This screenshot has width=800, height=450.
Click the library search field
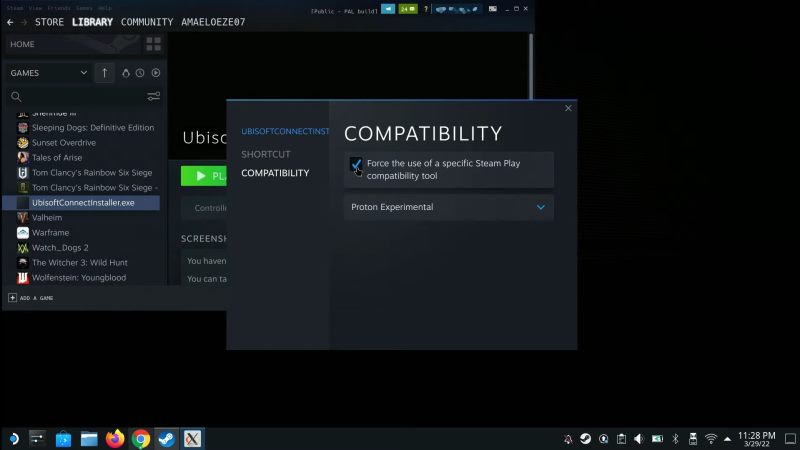(x=84, y=96)
